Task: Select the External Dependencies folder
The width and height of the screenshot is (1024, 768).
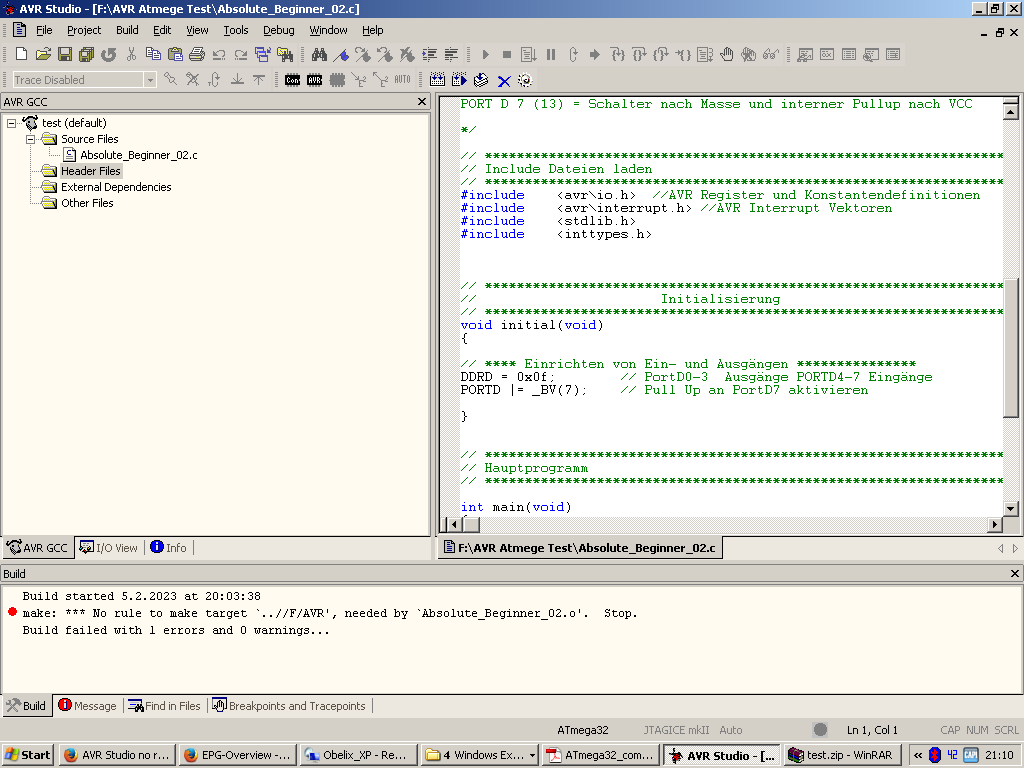Action: (x=116, y=187)
